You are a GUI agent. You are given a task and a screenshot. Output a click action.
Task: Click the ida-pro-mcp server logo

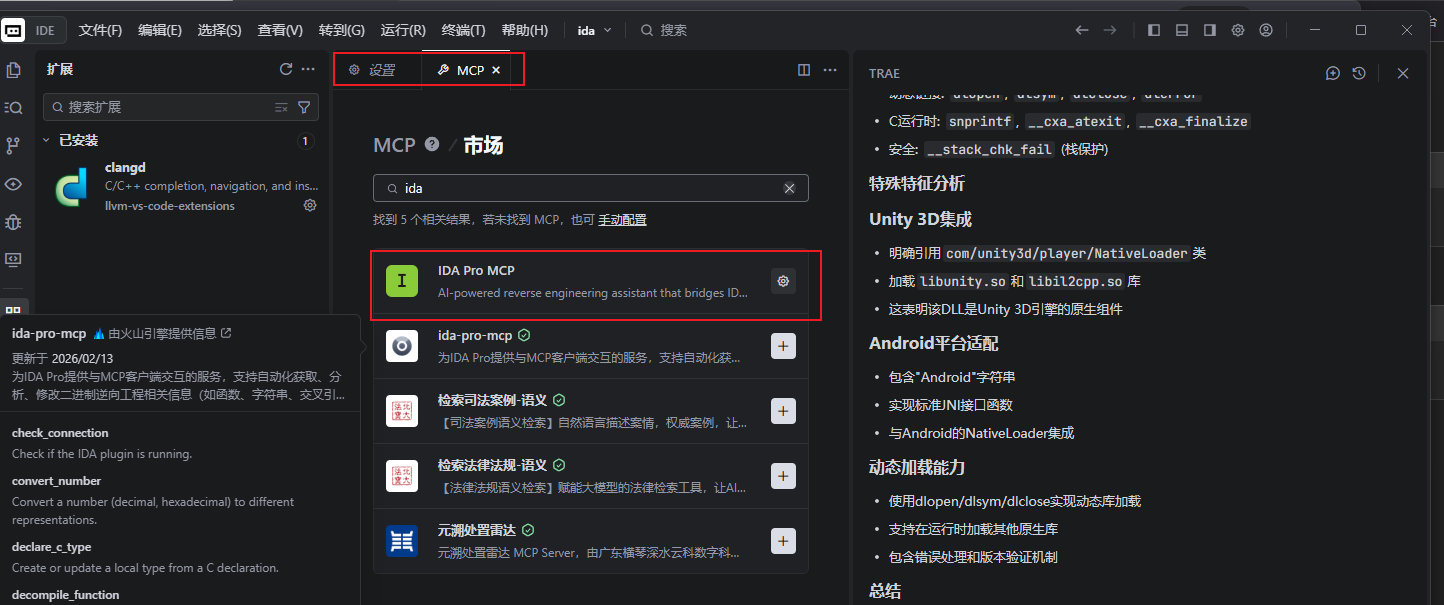[402, 346]
